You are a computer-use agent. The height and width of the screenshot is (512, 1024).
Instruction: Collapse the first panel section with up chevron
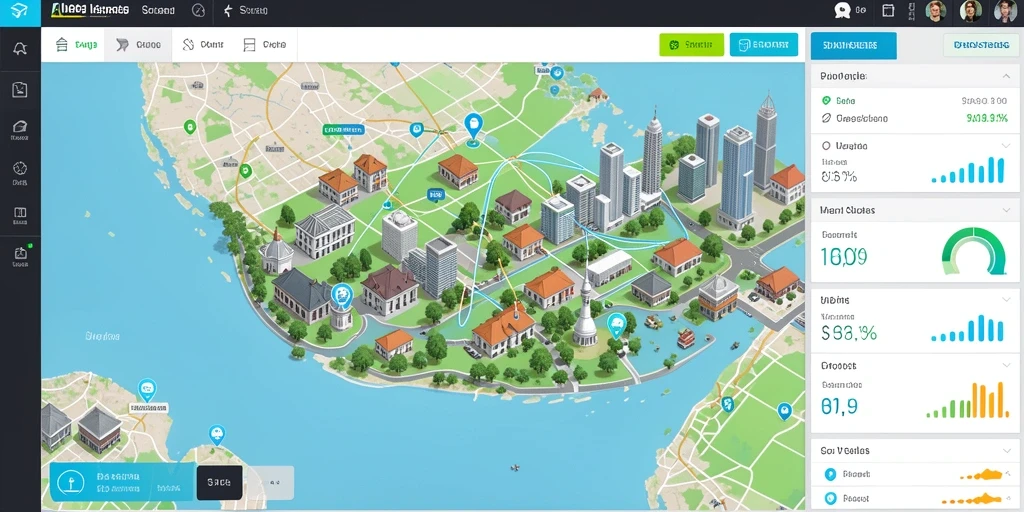(1006, 76)
